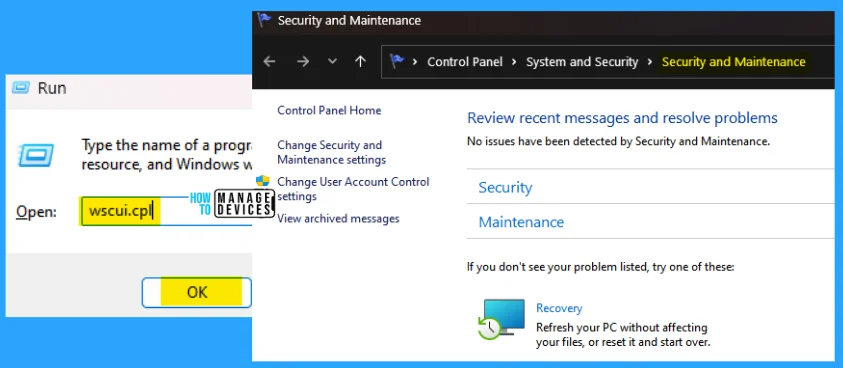Screen dimensions: 843x368
Task: Click the large Run icon beside the description
Action: 36,154
